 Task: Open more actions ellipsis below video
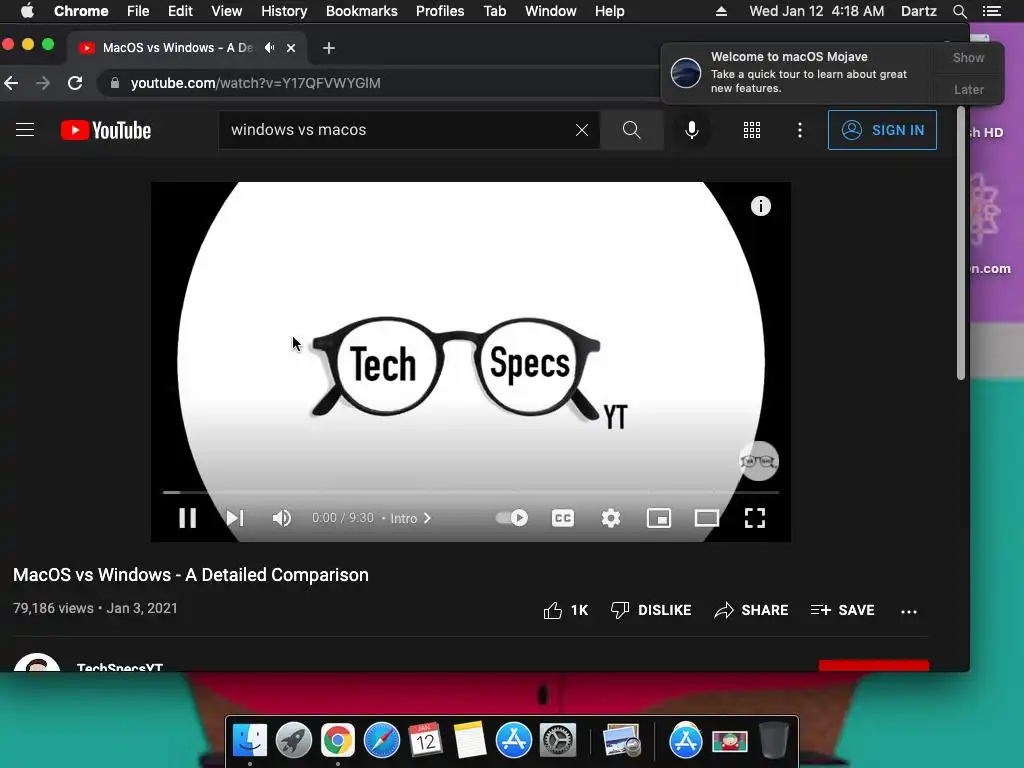908,611
